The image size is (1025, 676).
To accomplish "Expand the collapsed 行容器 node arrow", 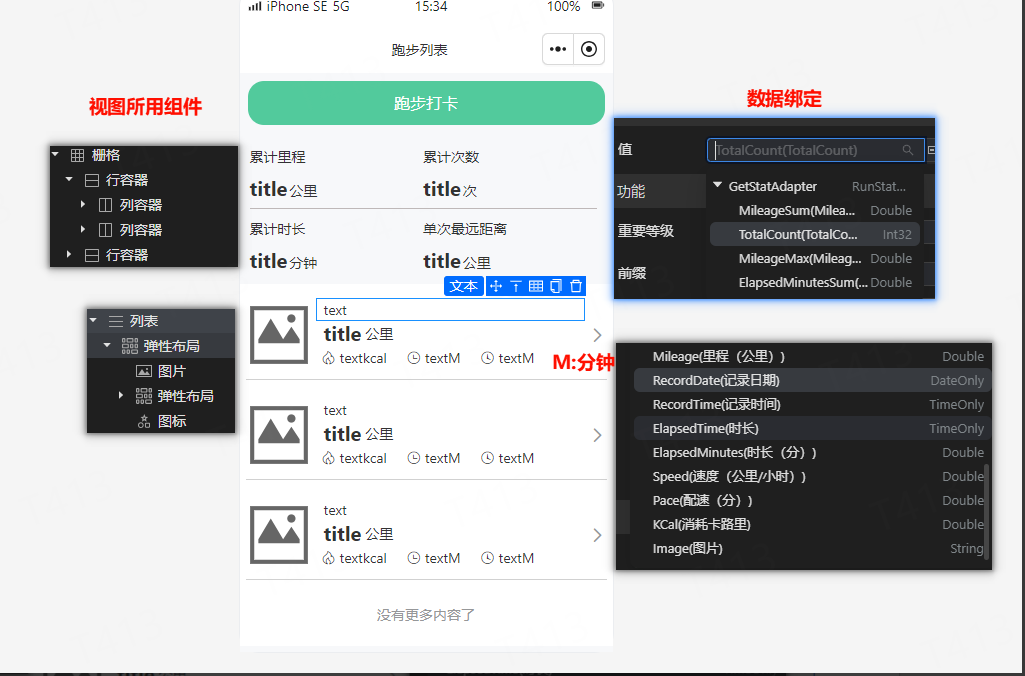I will point(69,254).
